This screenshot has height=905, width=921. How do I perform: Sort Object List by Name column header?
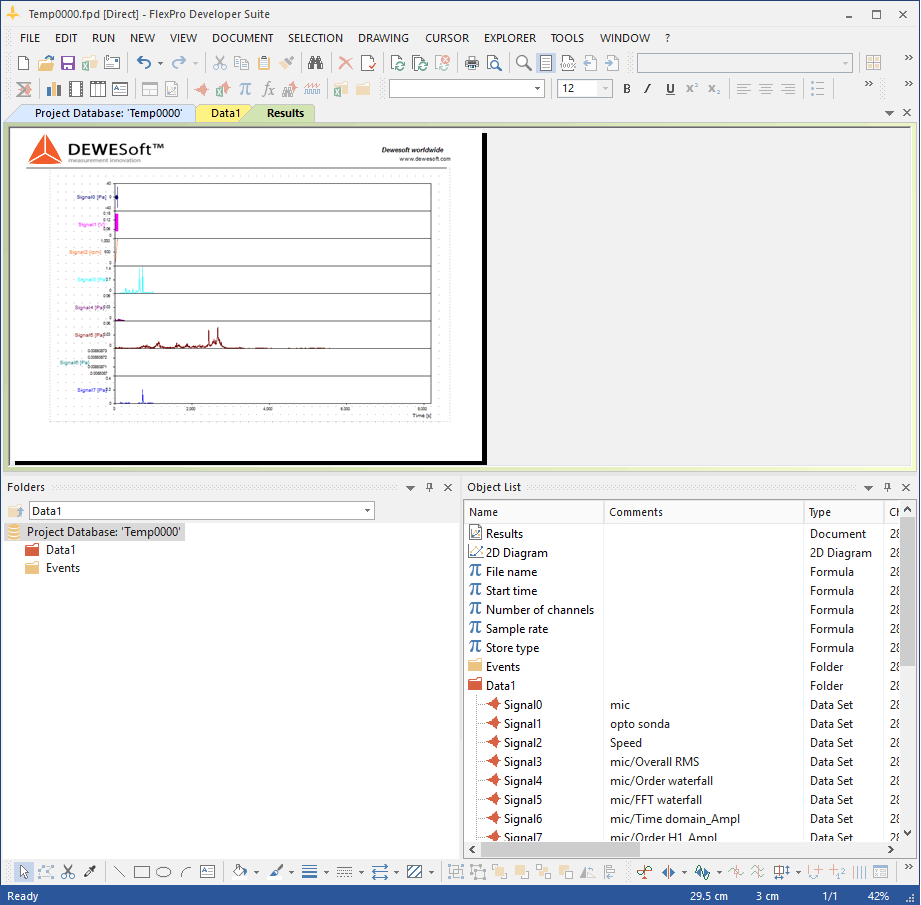(534, 512)
